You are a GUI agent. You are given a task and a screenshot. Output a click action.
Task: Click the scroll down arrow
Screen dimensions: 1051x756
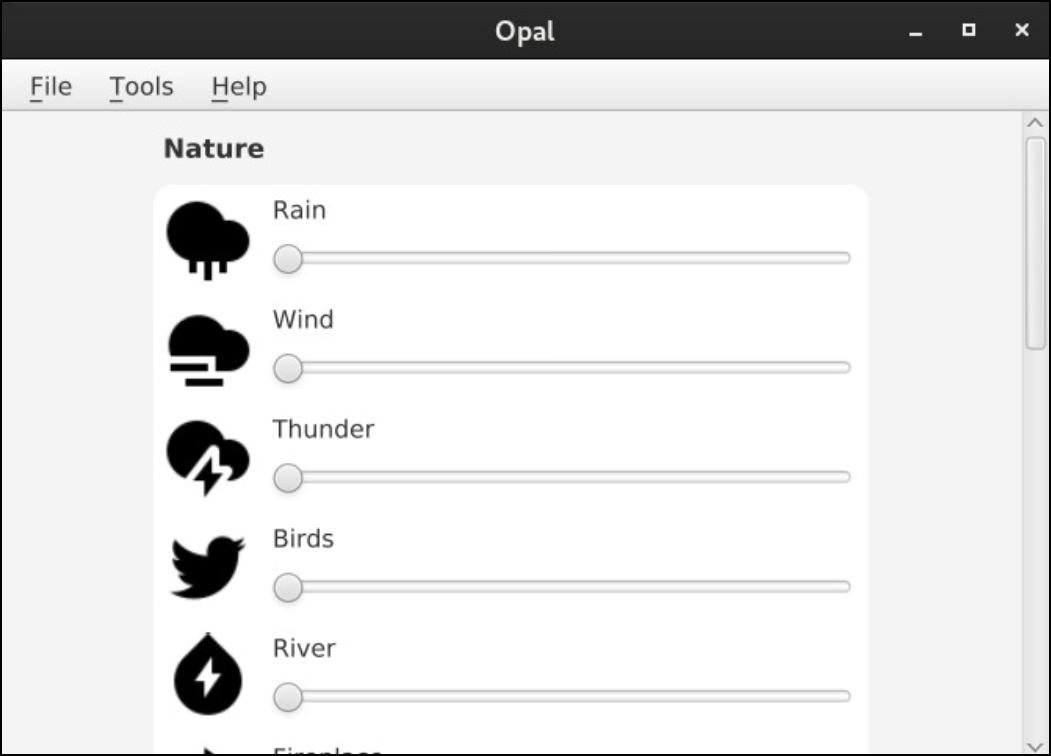1035,745
